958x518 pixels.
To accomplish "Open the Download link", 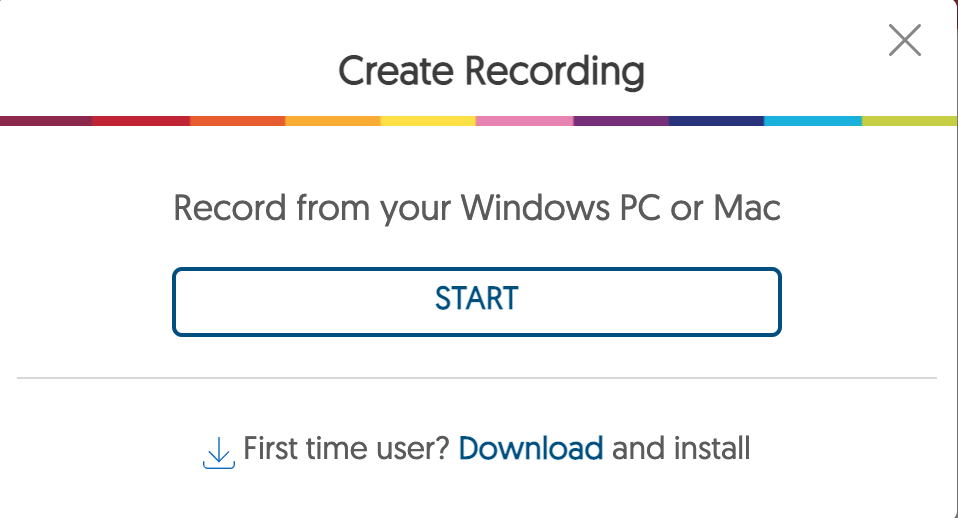I will (x=530, y=448).
